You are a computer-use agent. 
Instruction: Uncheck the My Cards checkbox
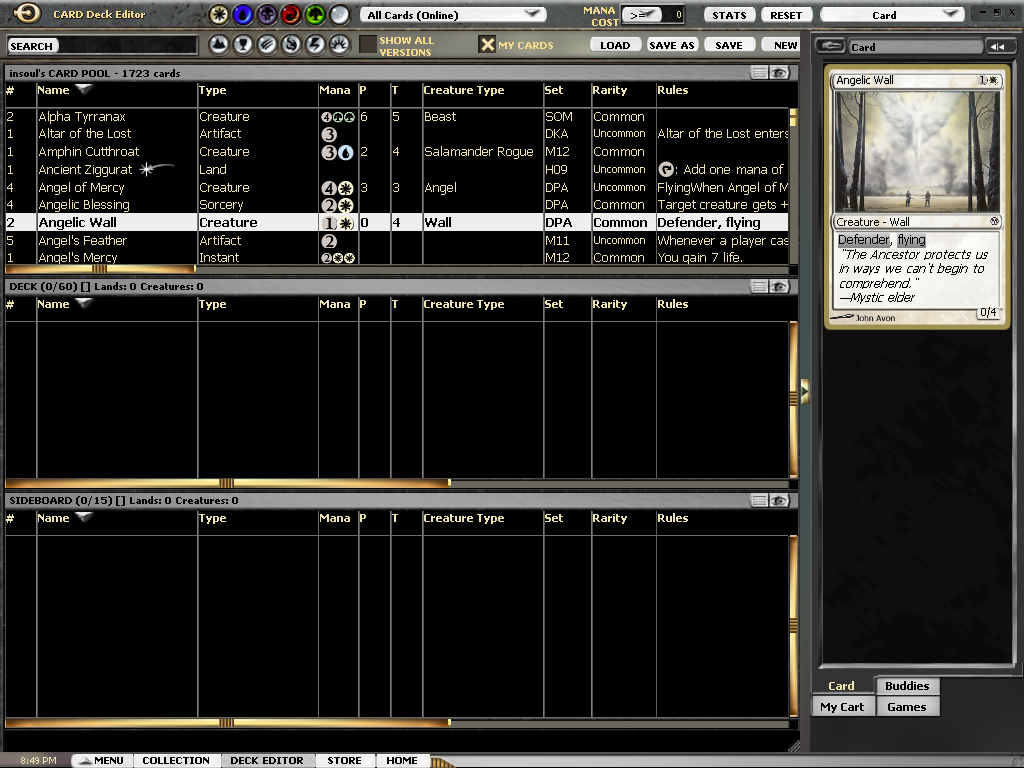click(x=487, y=45)
